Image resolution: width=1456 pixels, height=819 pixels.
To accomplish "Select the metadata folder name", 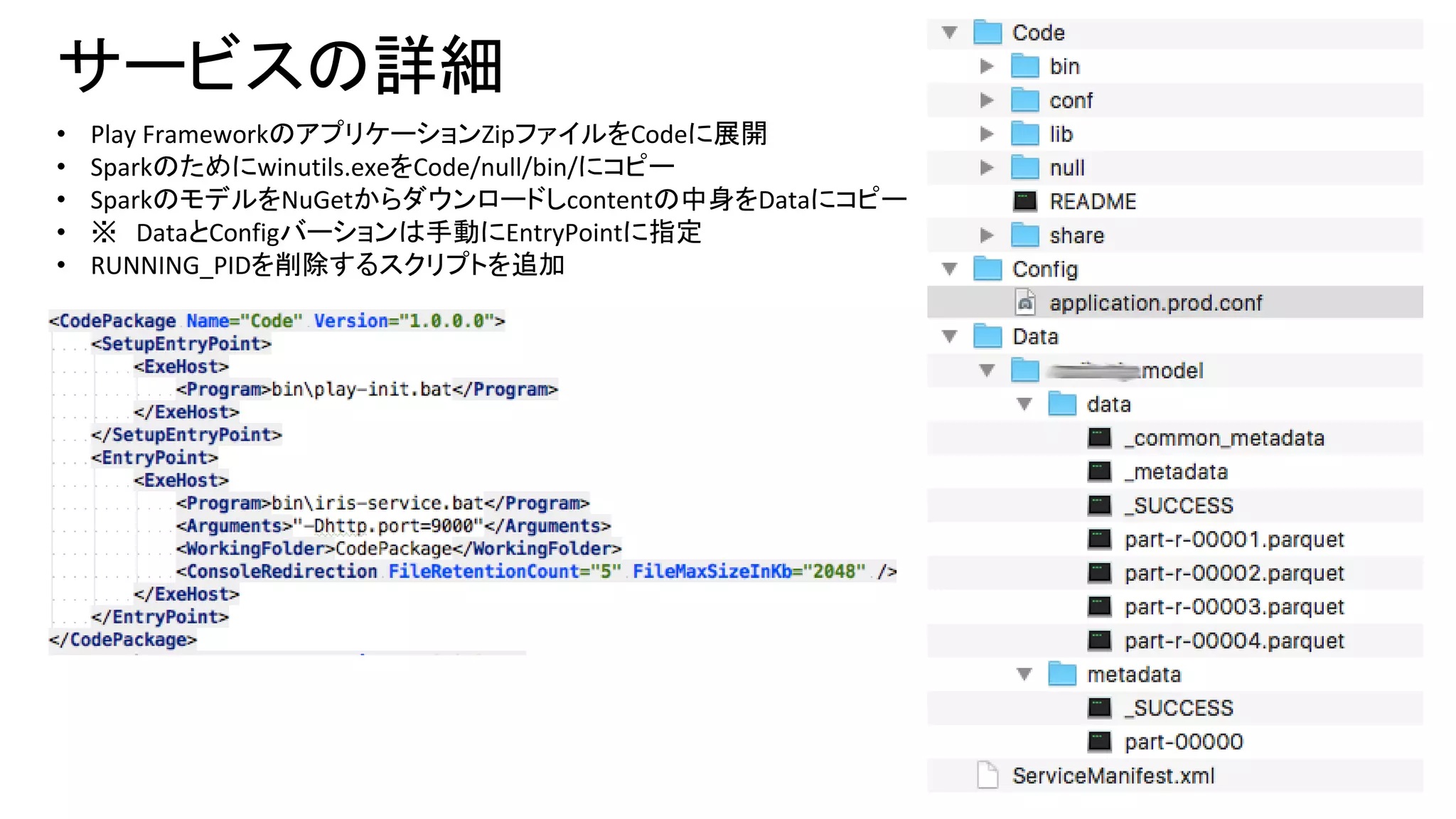I will pyautogui.click(x=1134, y=674).
